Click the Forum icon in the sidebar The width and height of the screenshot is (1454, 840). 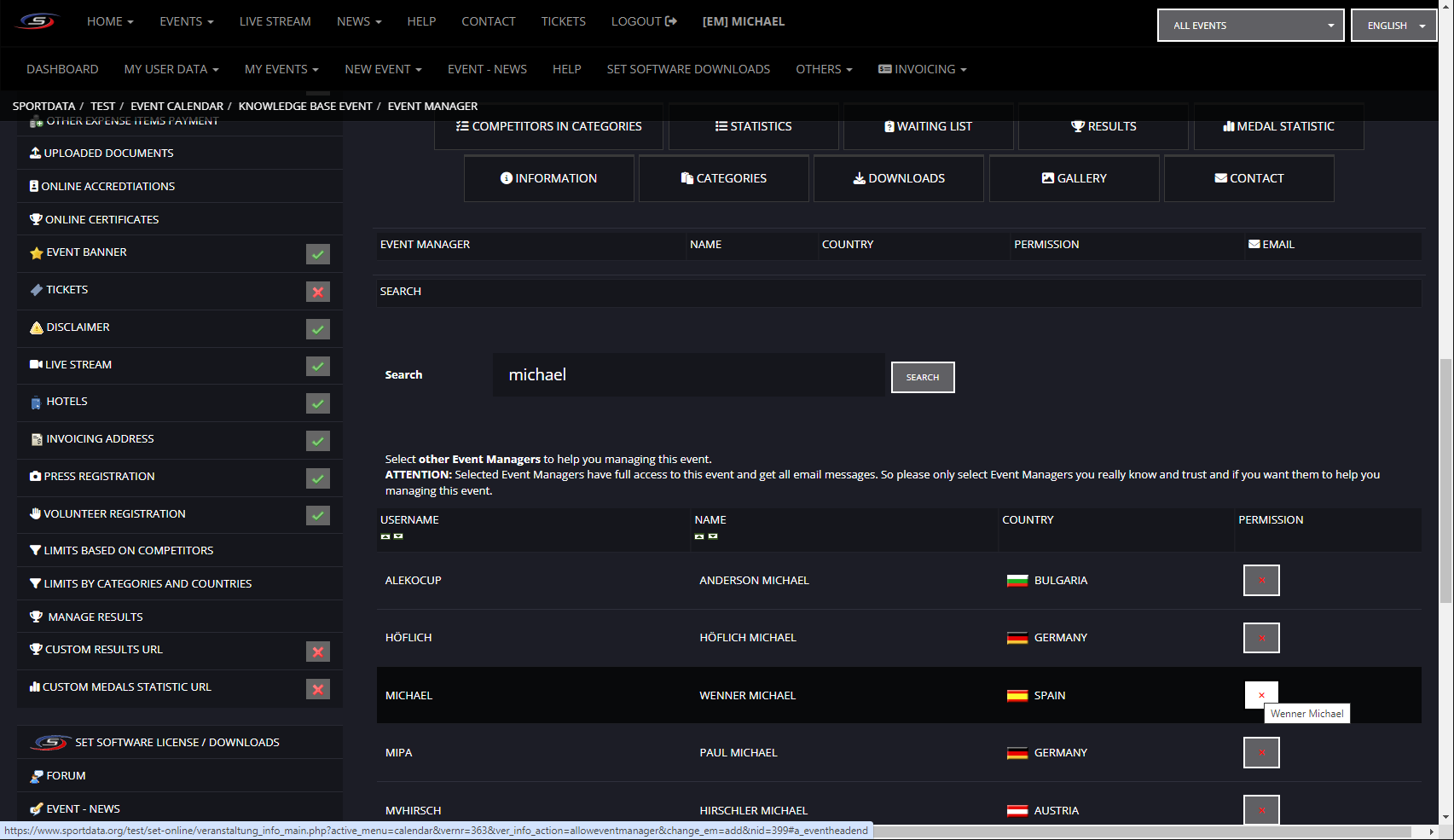coord(36,776)
